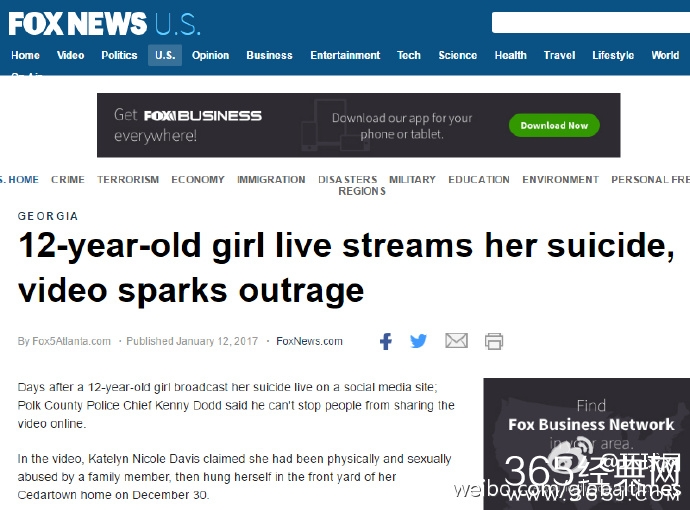Open the GEORGIA category label

48,216
